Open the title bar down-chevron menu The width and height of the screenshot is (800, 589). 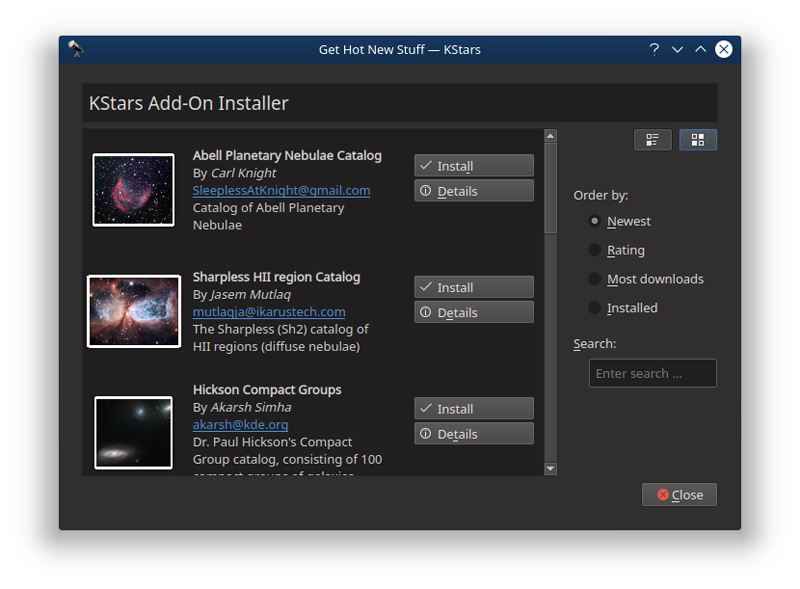677,49
